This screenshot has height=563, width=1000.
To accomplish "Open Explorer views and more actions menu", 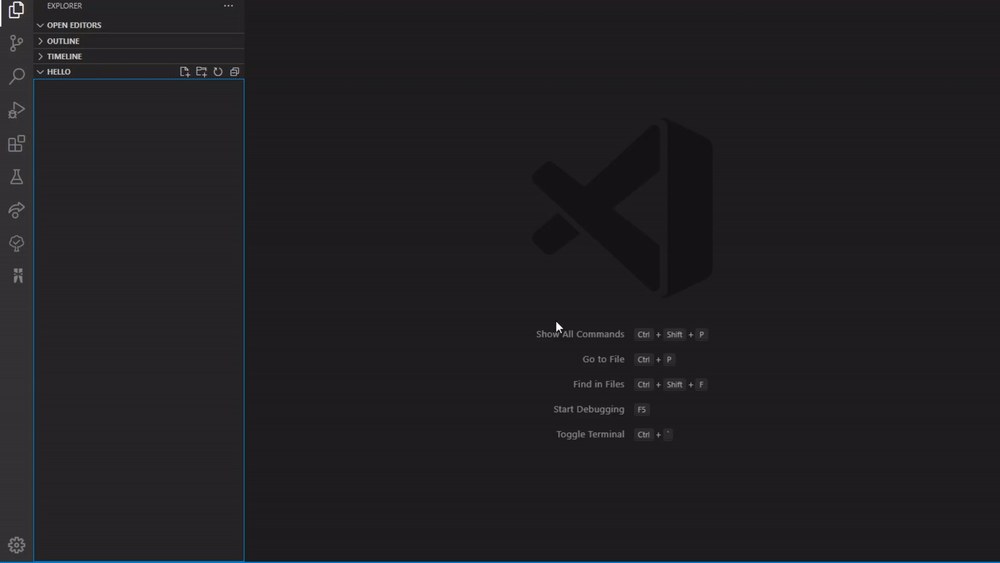I will coord(228,6).
